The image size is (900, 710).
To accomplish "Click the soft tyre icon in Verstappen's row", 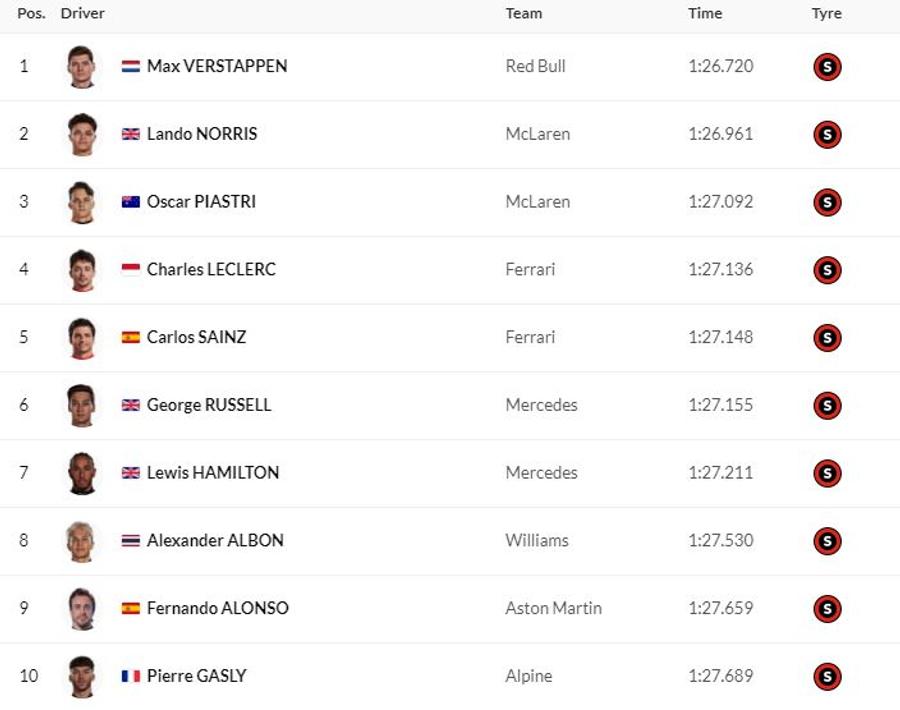I will tap(827, 67).
